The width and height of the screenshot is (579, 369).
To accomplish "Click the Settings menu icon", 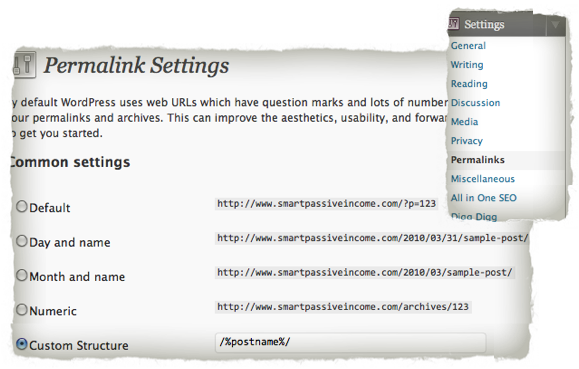I will (x=453, y=24).
